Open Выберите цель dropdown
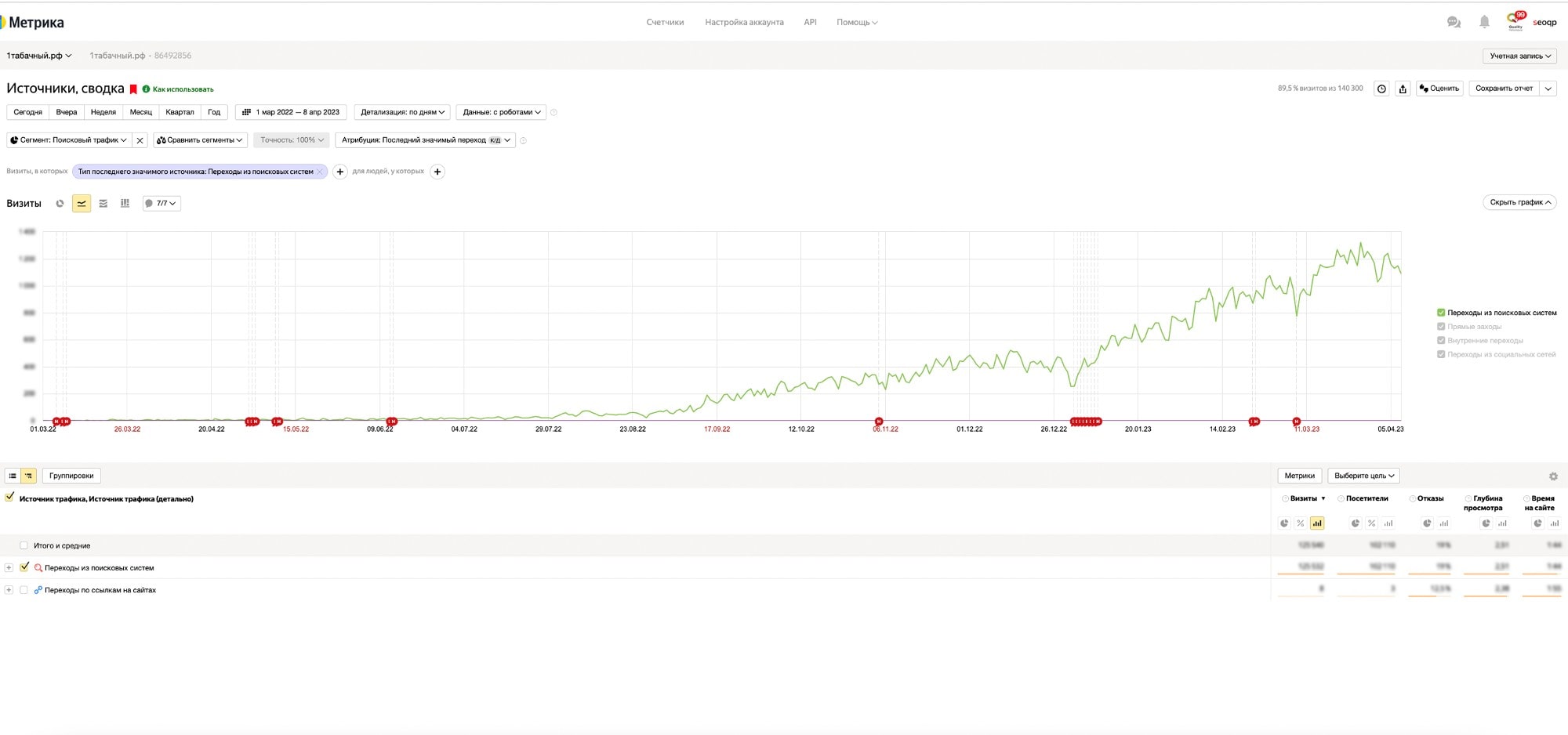1568x735 pixels. click(x=1363, y=476)
